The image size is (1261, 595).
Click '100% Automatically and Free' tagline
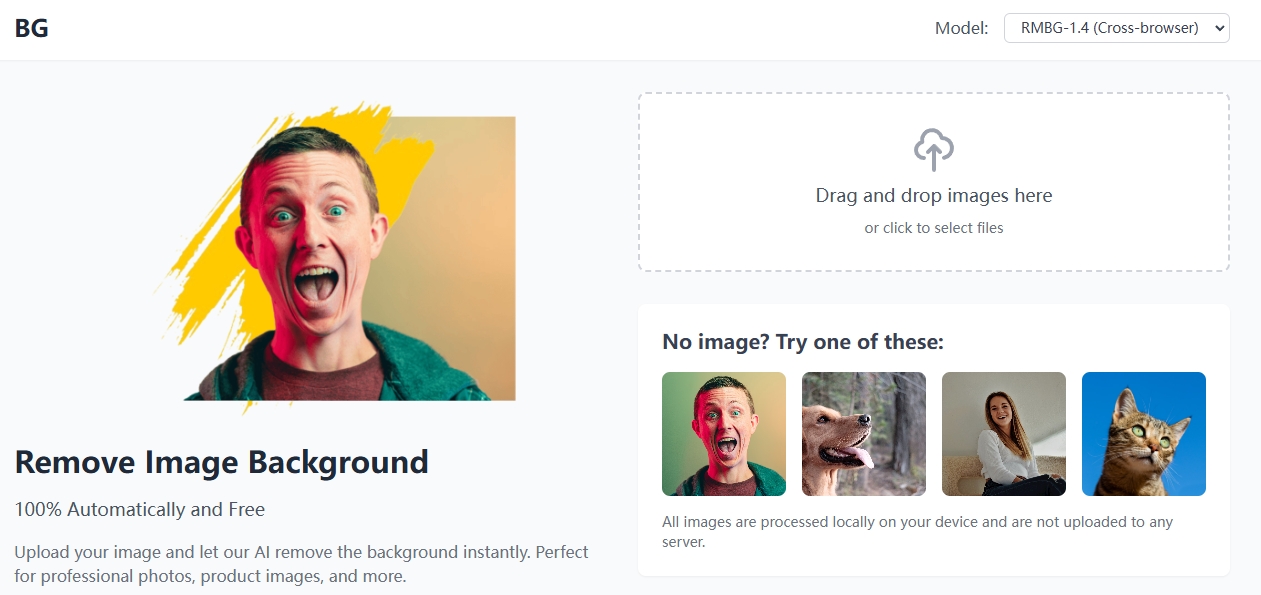(139, 509)
